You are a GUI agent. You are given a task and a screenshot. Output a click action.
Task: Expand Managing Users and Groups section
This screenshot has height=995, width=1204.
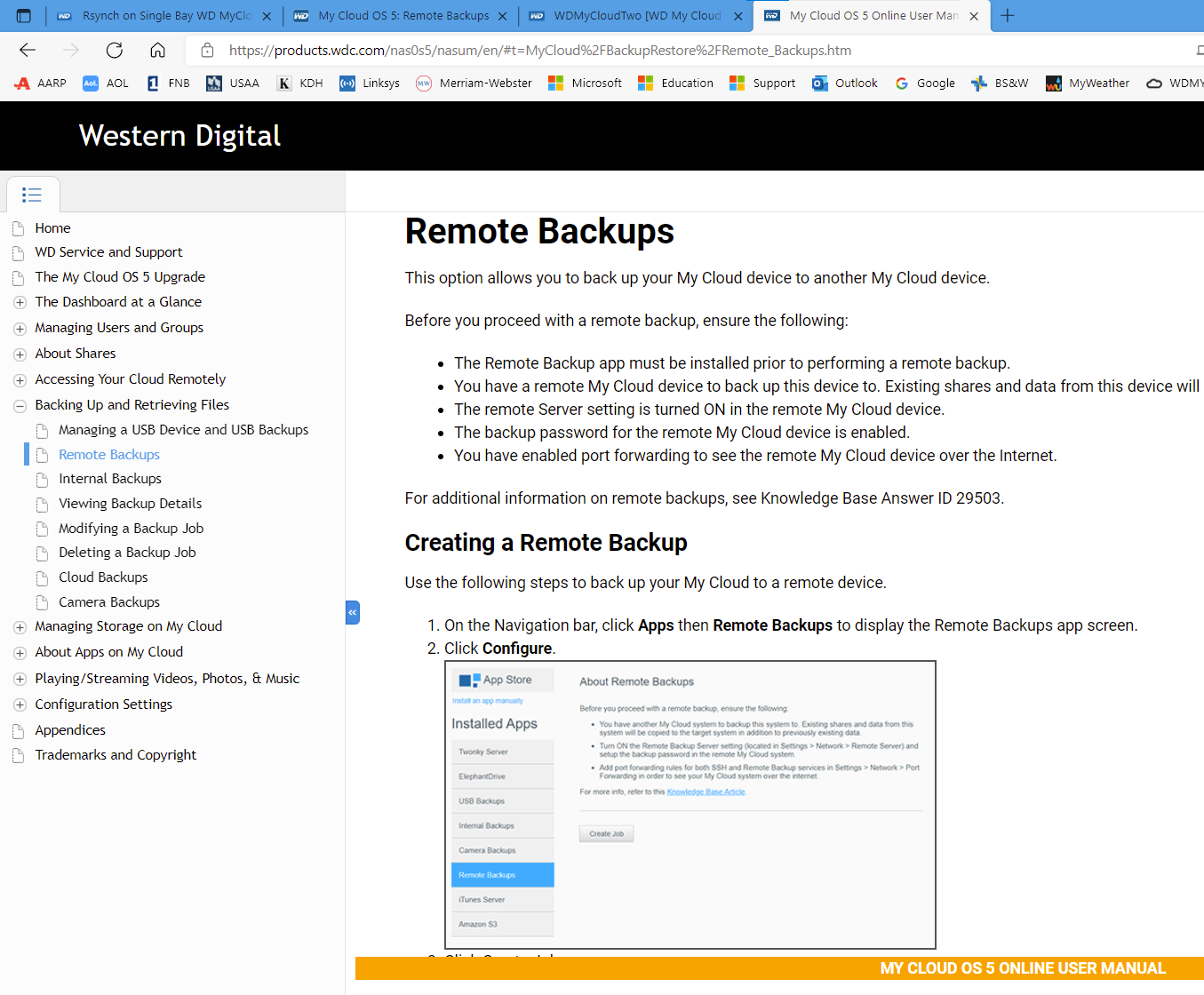pyautogui.click(x=20, y=329)
